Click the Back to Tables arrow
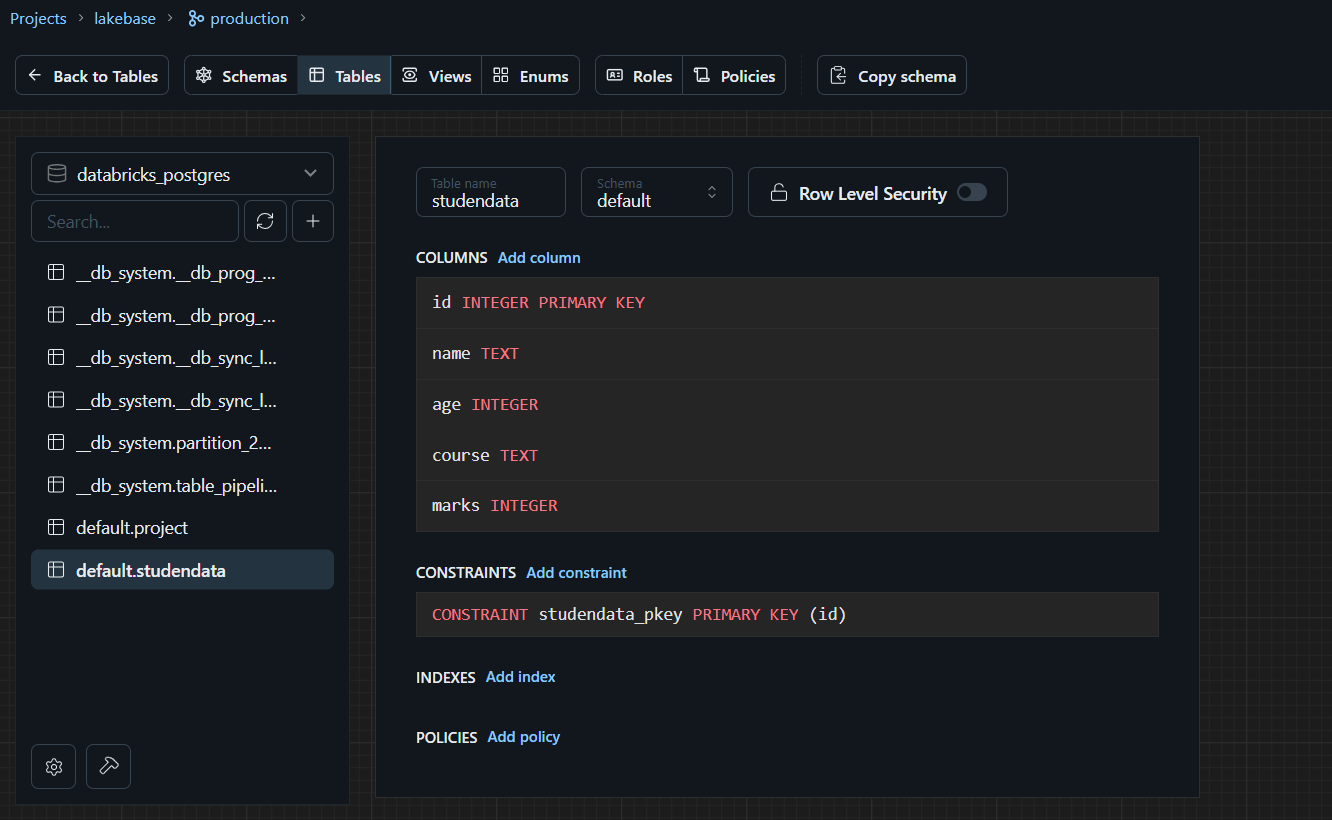 [35, 76]
